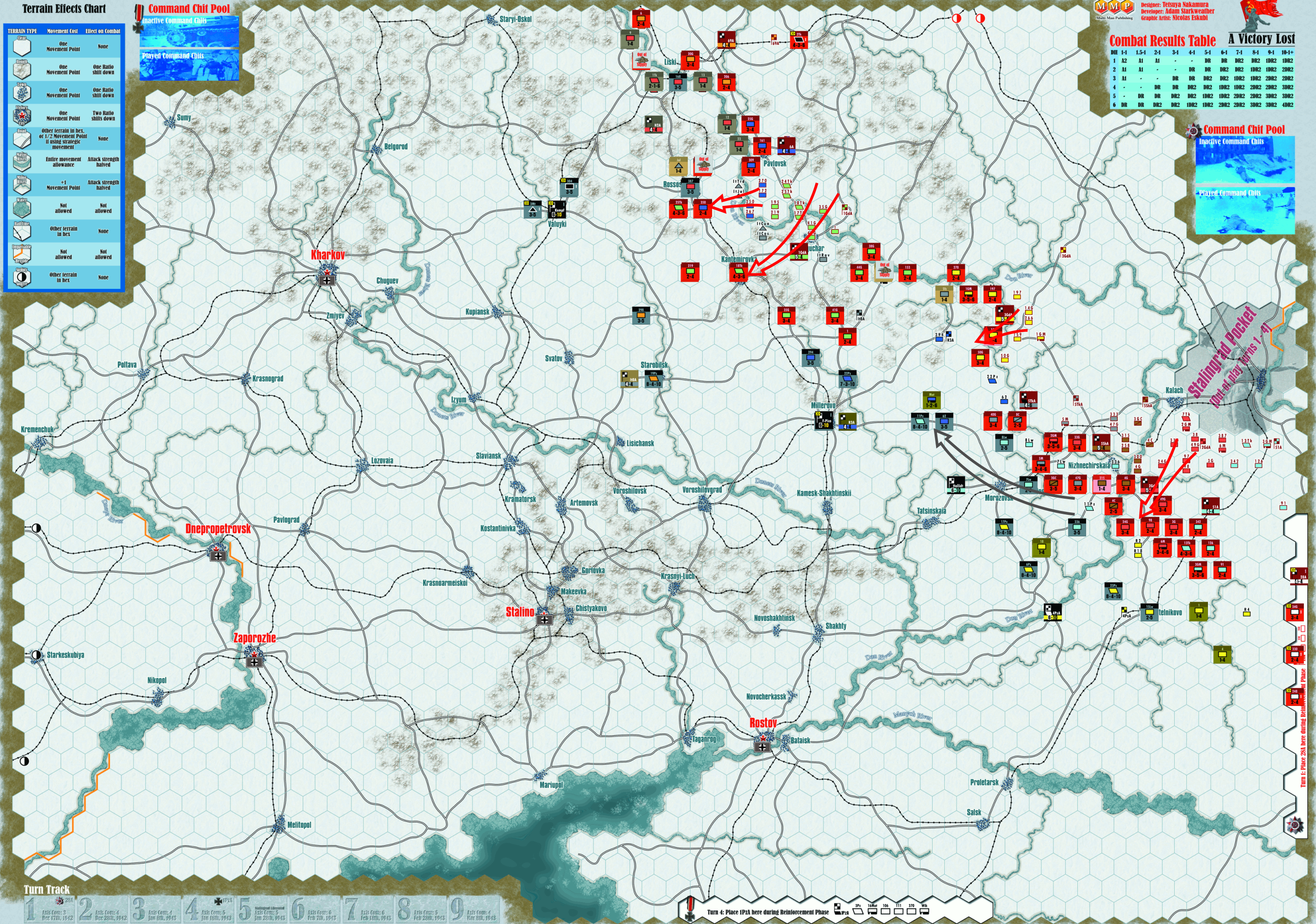Click the Voroshilovgrad city label
This screenshot has height=924, width=1316.
702,490
